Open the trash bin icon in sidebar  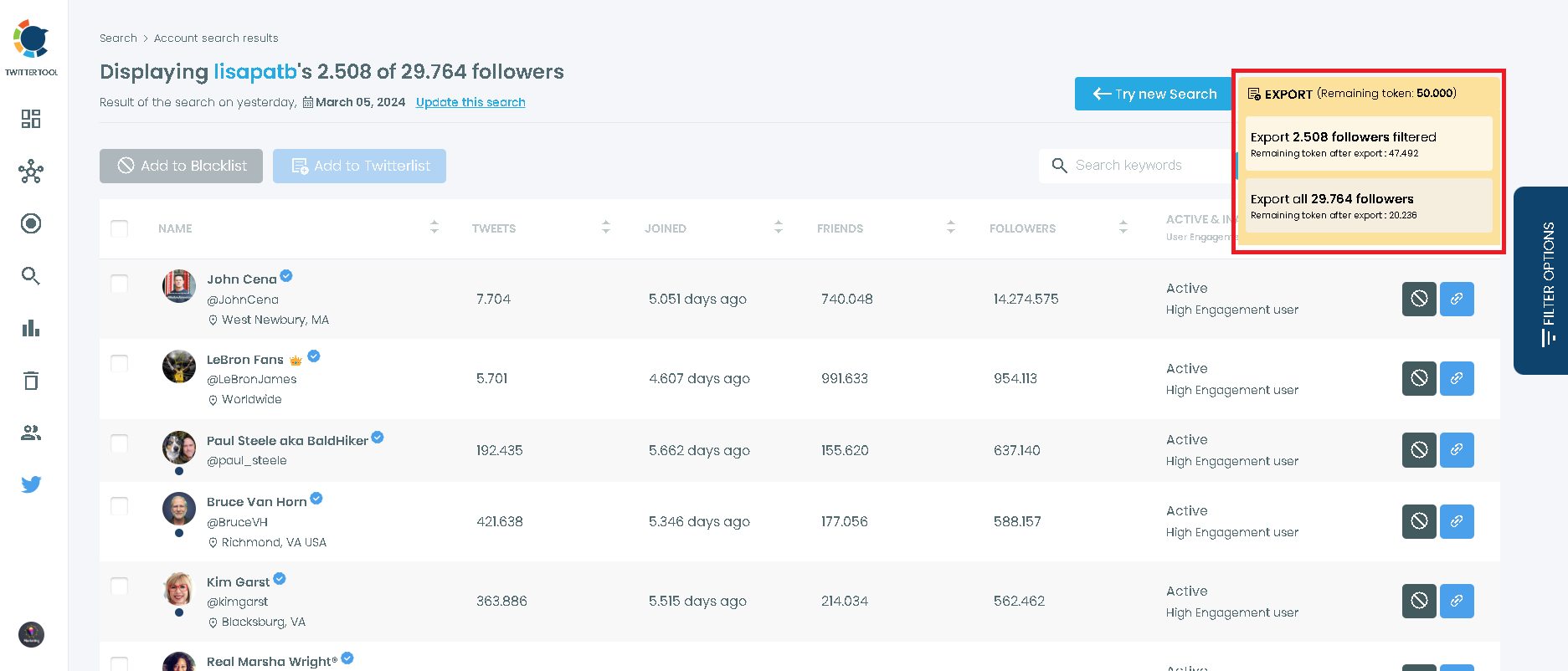pos(31,381)
